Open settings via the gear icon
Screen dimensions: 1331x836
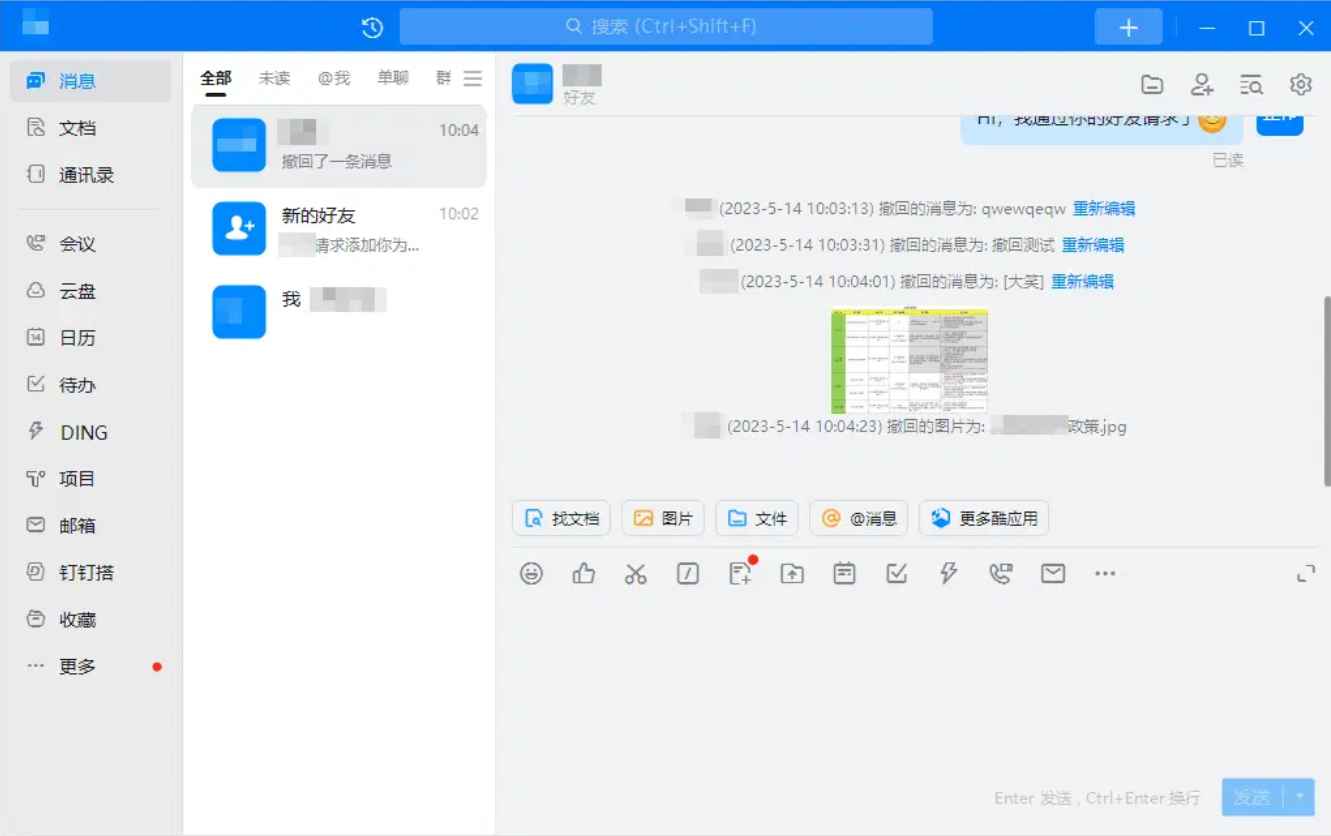pyautogui.click(x=1300, y=85)
